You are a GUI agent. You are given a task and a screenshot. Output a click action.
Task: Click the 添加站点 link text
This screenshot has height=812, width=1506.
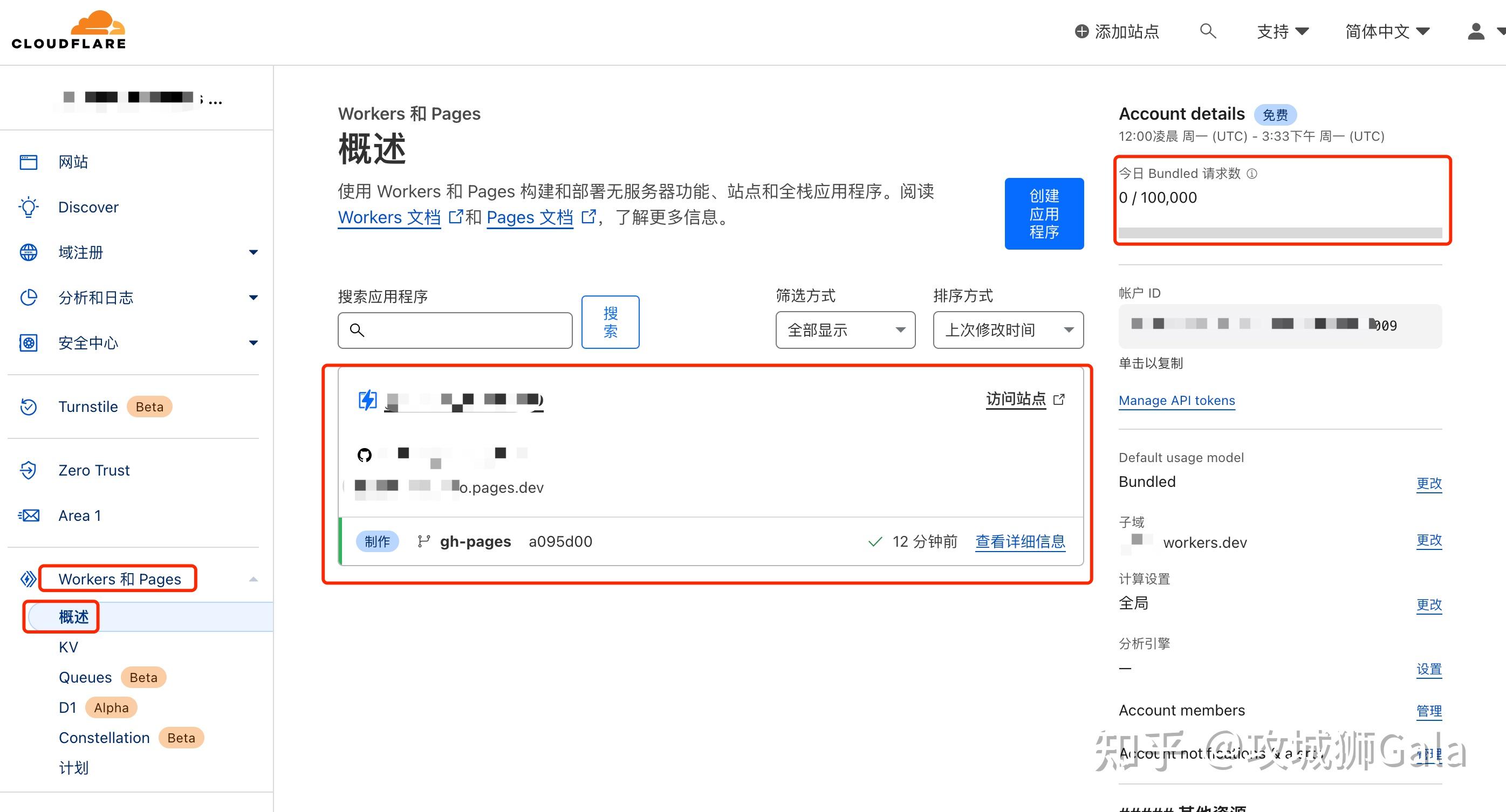tap(1127, 32)
